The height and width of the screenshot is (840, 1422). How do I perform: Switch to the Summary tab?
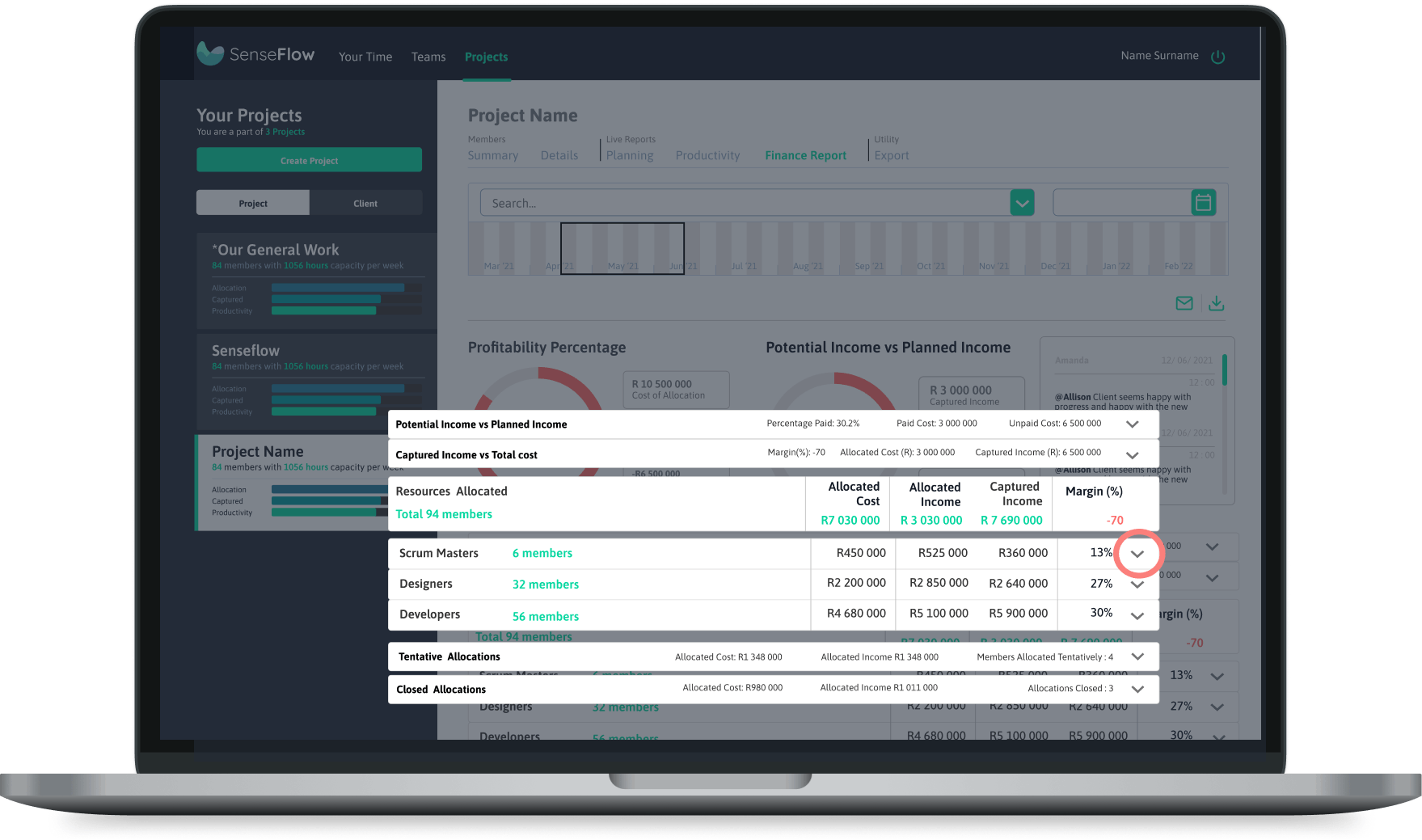[493, 155]
